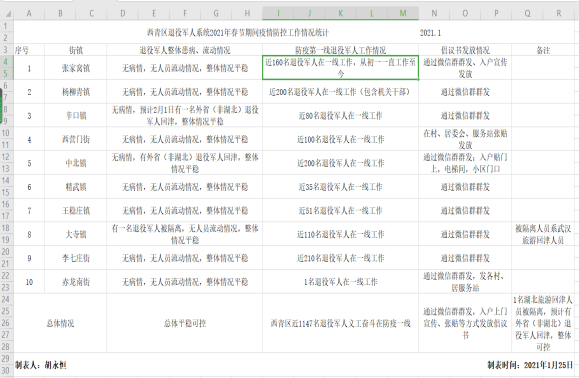Click the 倡议书发放情况 header cell
This screenshot has width=579, height=378.
465,50
